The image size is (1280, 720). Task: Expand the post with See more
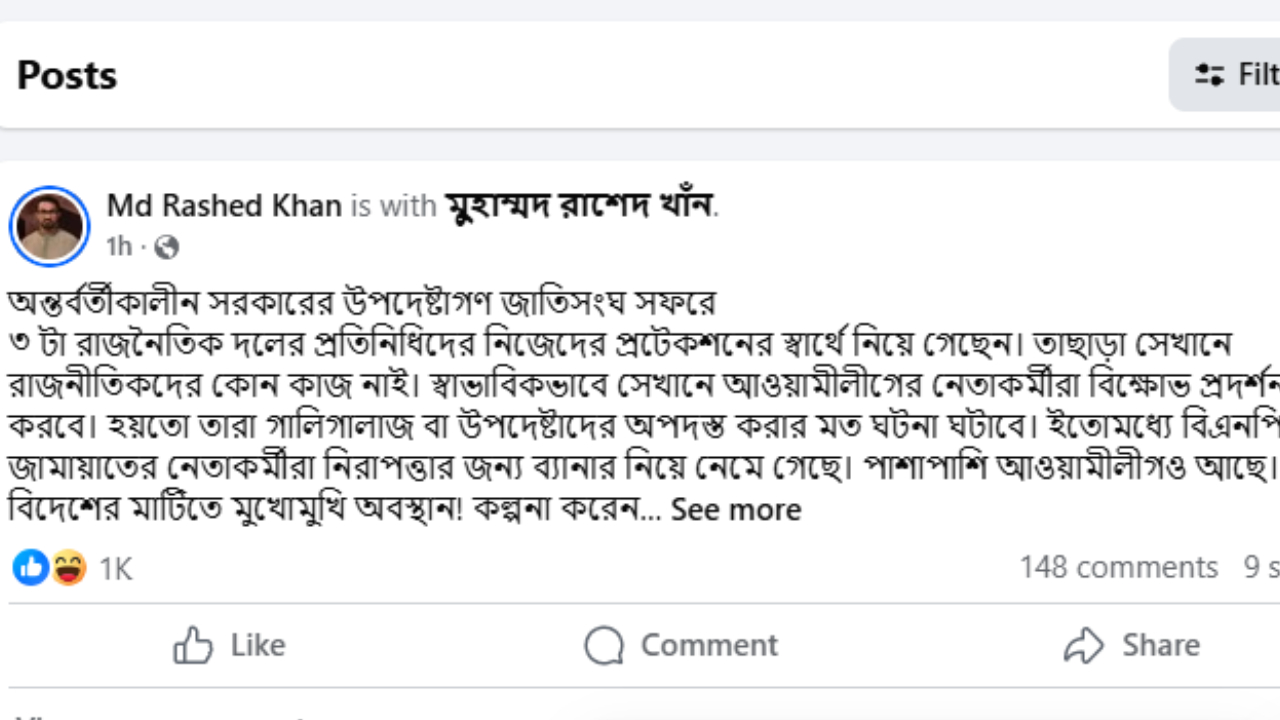coord(736,510)
